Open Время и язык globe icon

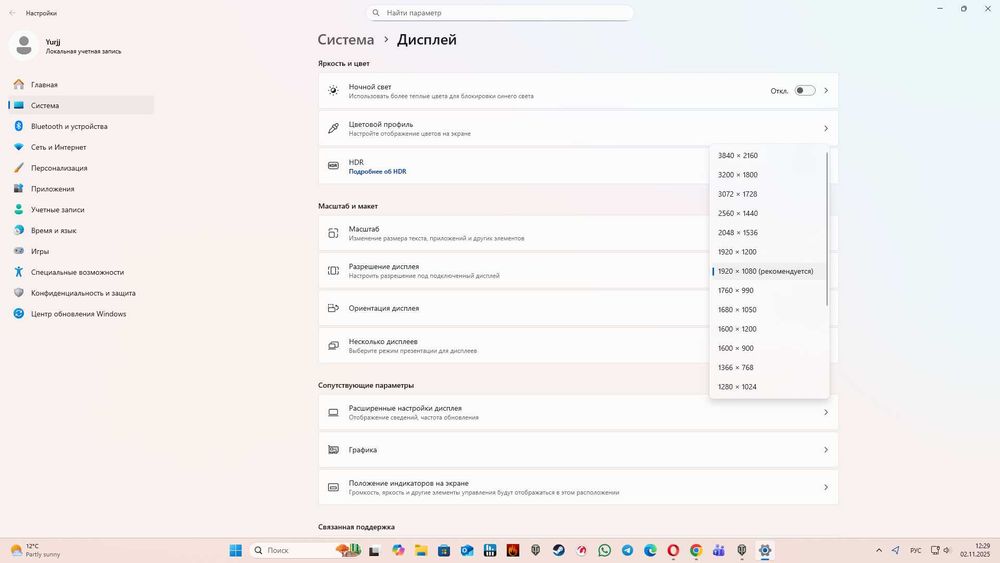point(18,230)
